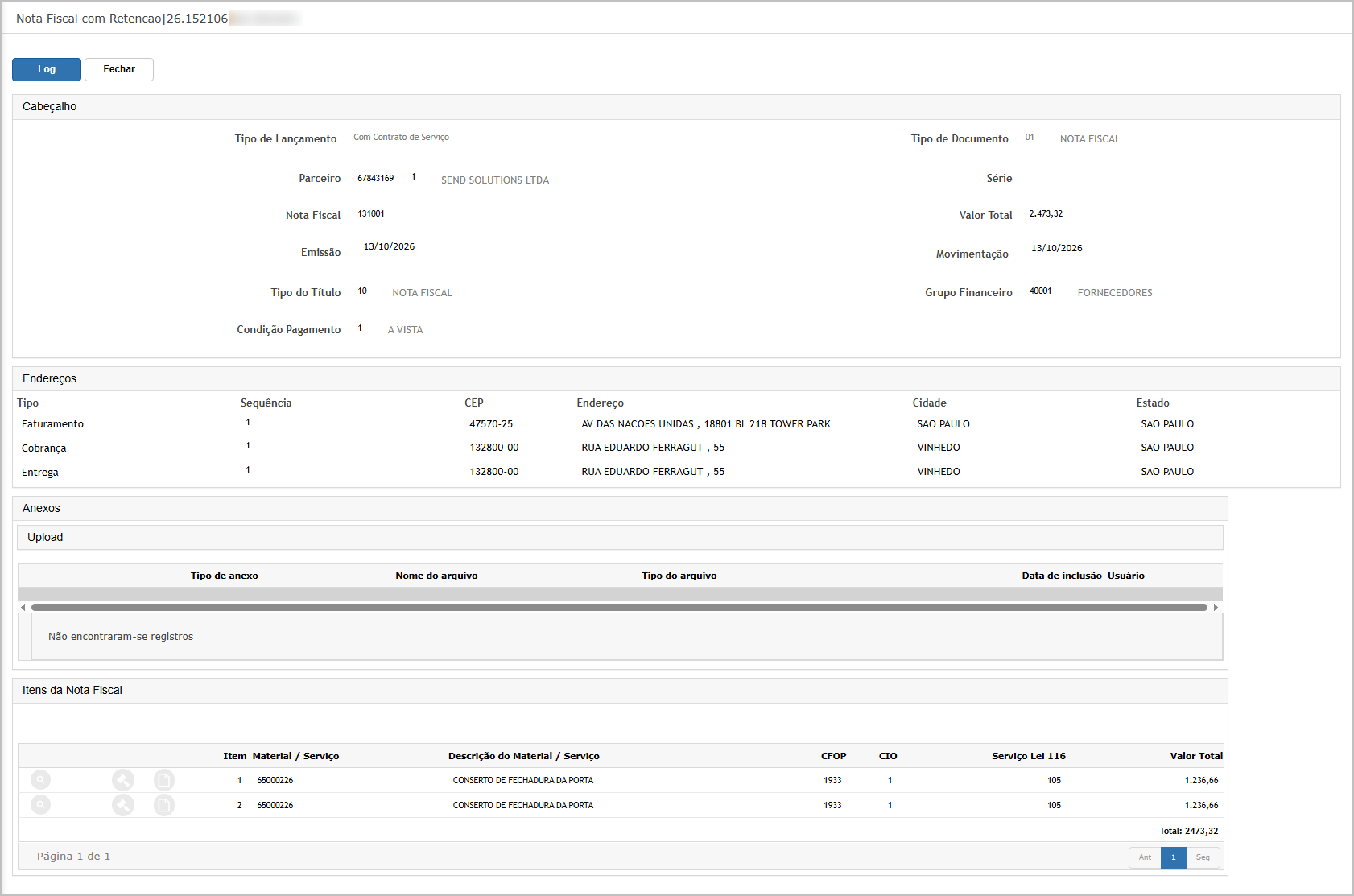Go to next page with Seg

[x=1203, y=857]
